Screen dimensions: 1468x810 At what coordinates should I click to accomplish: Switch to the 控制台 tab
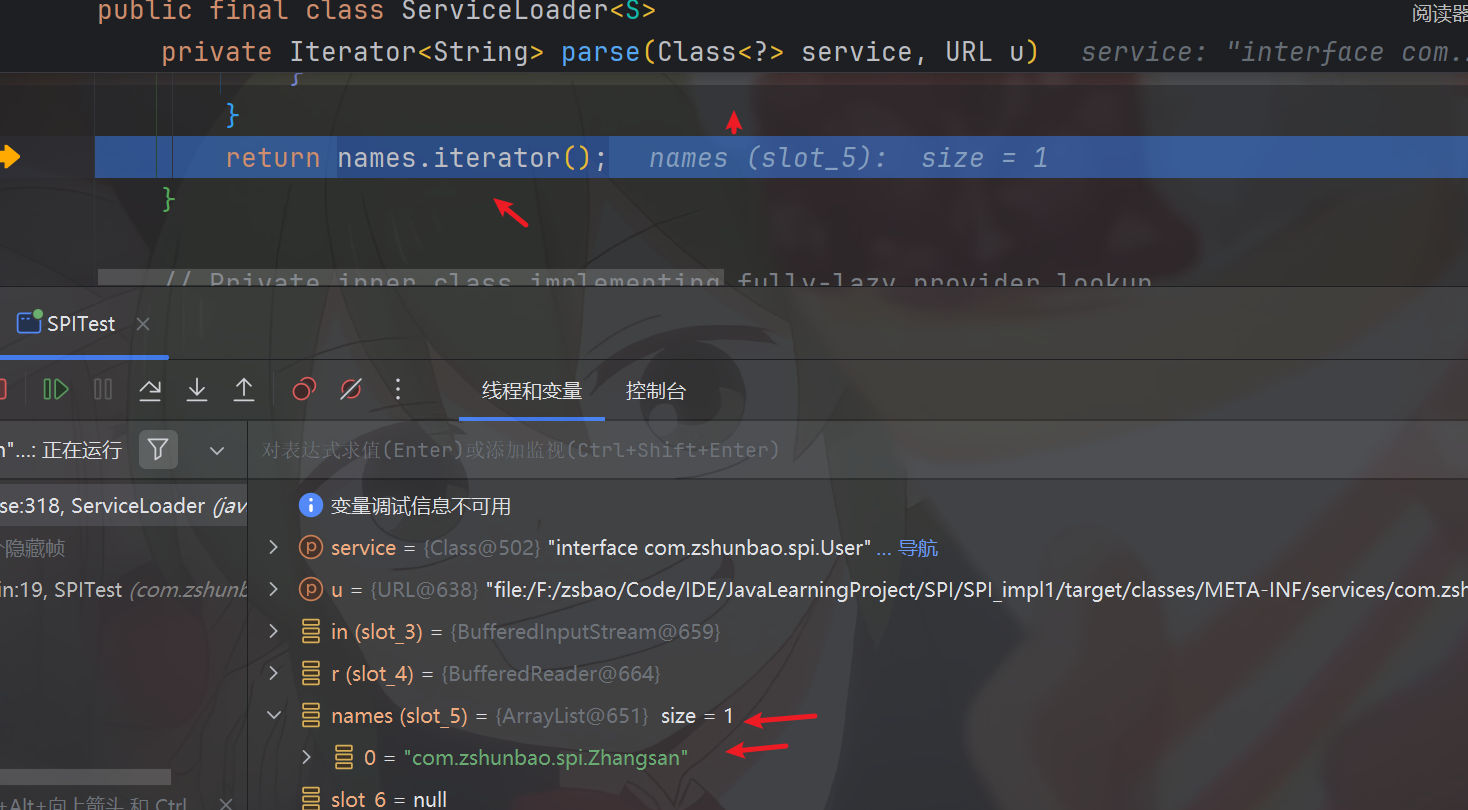click(x=656, y=391)
